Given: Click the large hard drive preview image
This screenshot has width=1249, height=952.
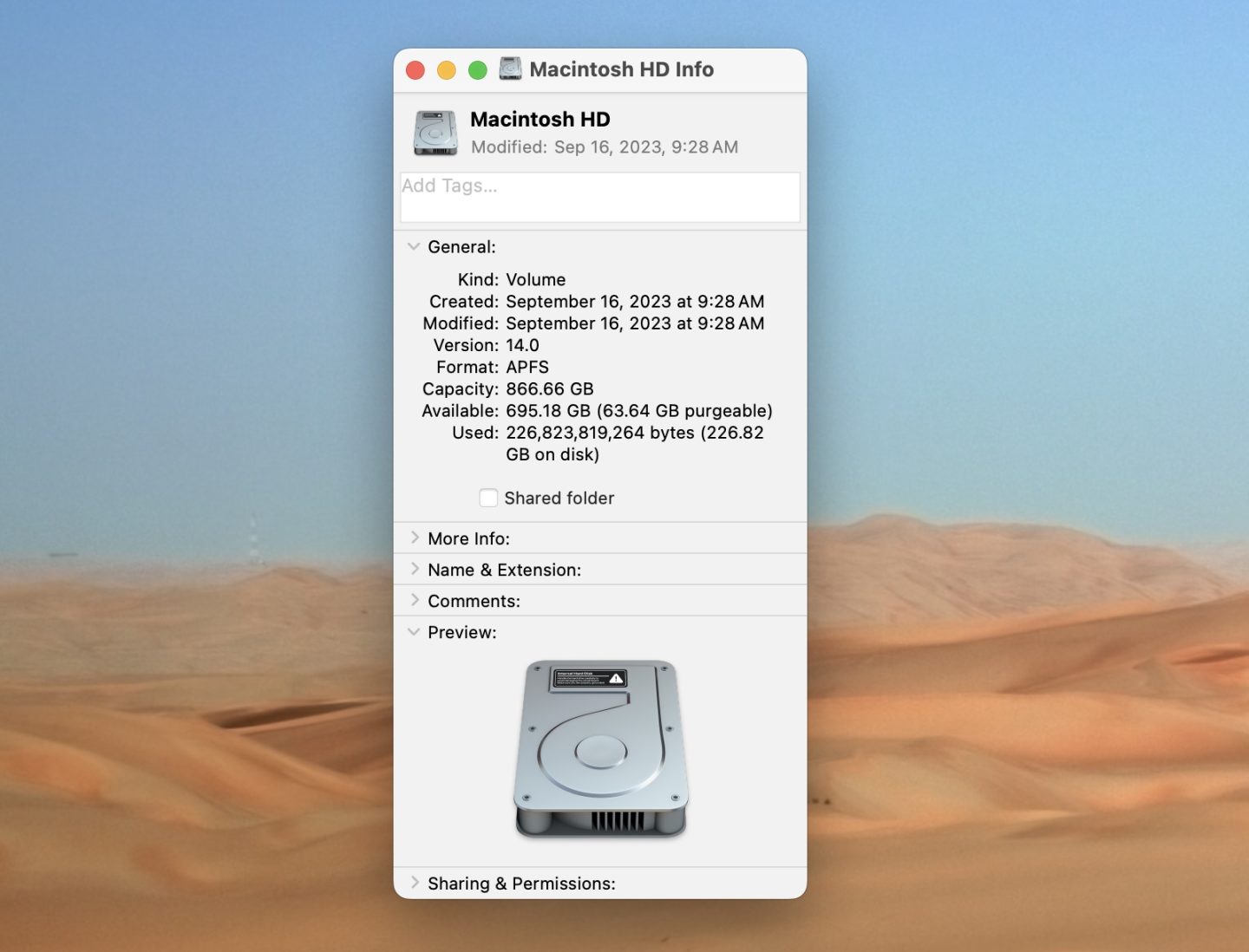Looking at the screenshot, I should coord(600,750).
